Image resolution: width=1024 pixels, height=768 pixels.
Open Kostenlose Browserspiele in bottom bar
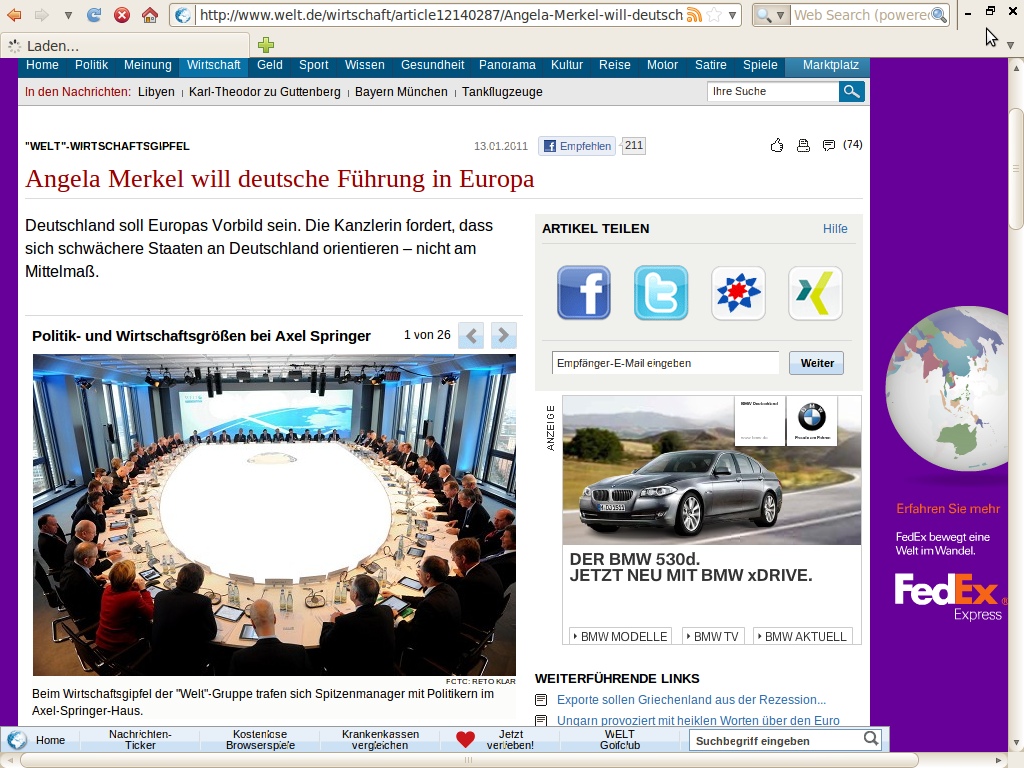(x=260, y=740)
